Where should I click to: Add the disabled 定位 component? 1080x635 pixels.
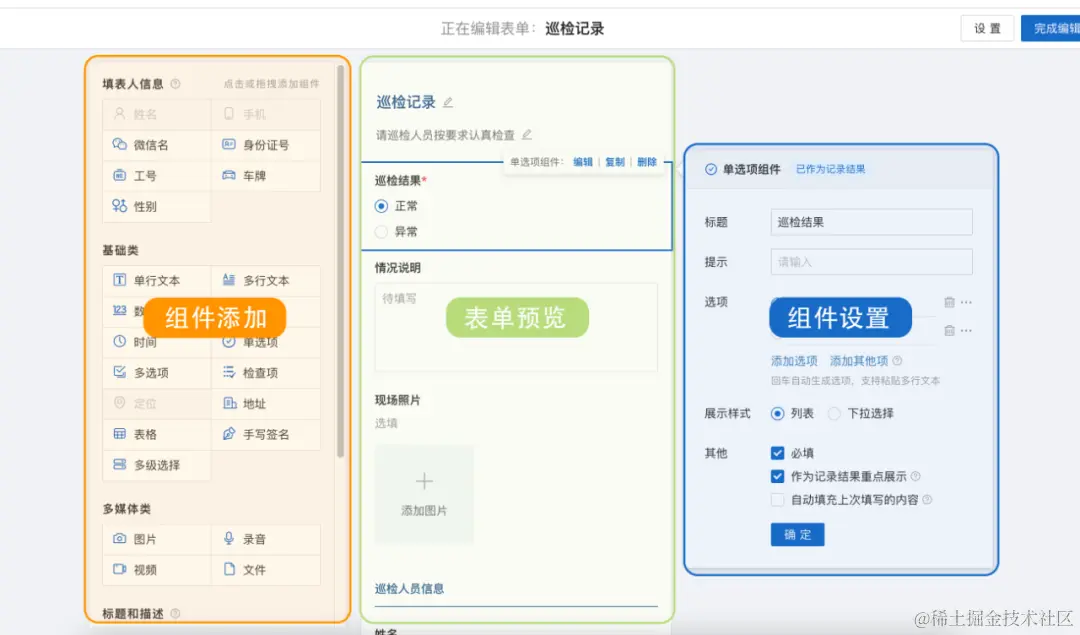point(156,404)
